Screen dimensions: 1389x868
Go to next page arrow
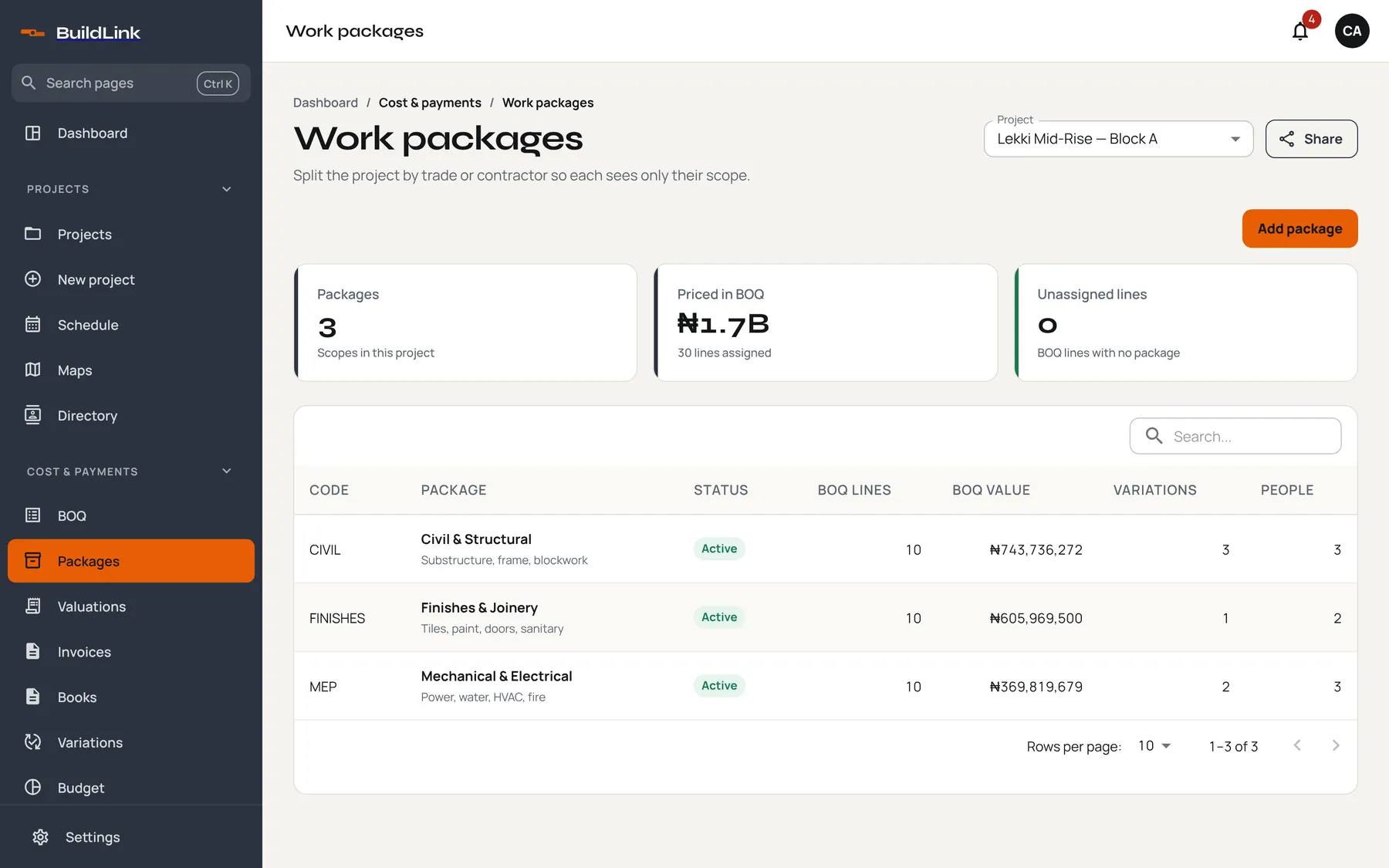[x=1336, y=745]
